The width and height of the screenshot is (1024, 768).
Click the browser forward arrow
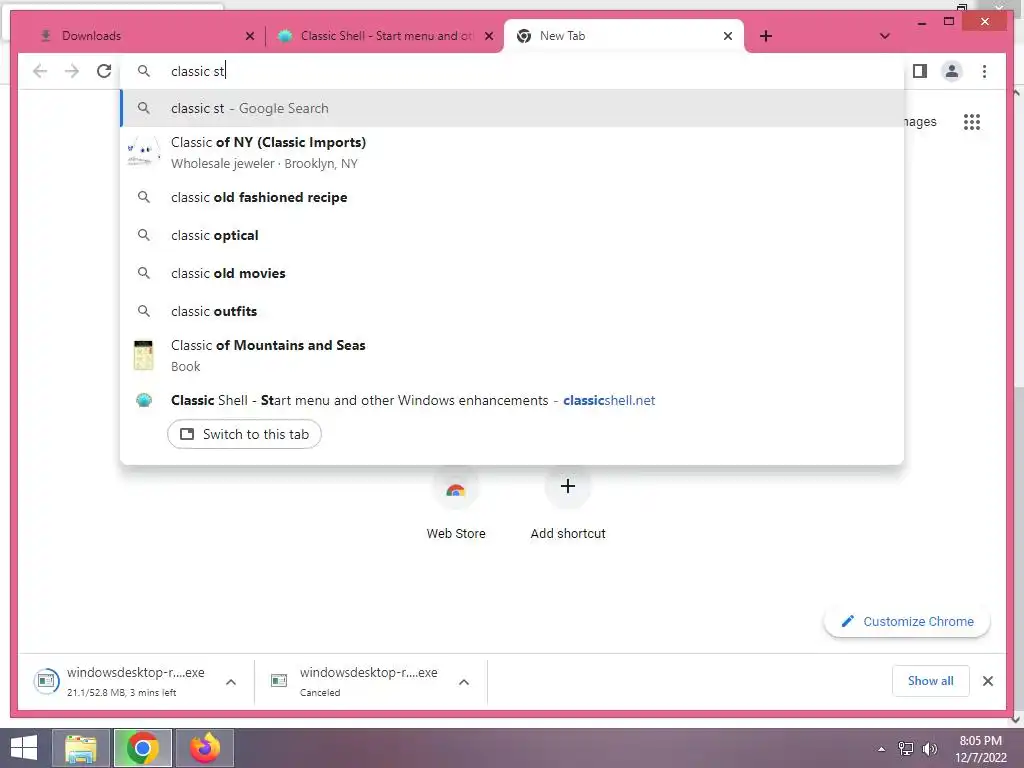pos(72,71)
